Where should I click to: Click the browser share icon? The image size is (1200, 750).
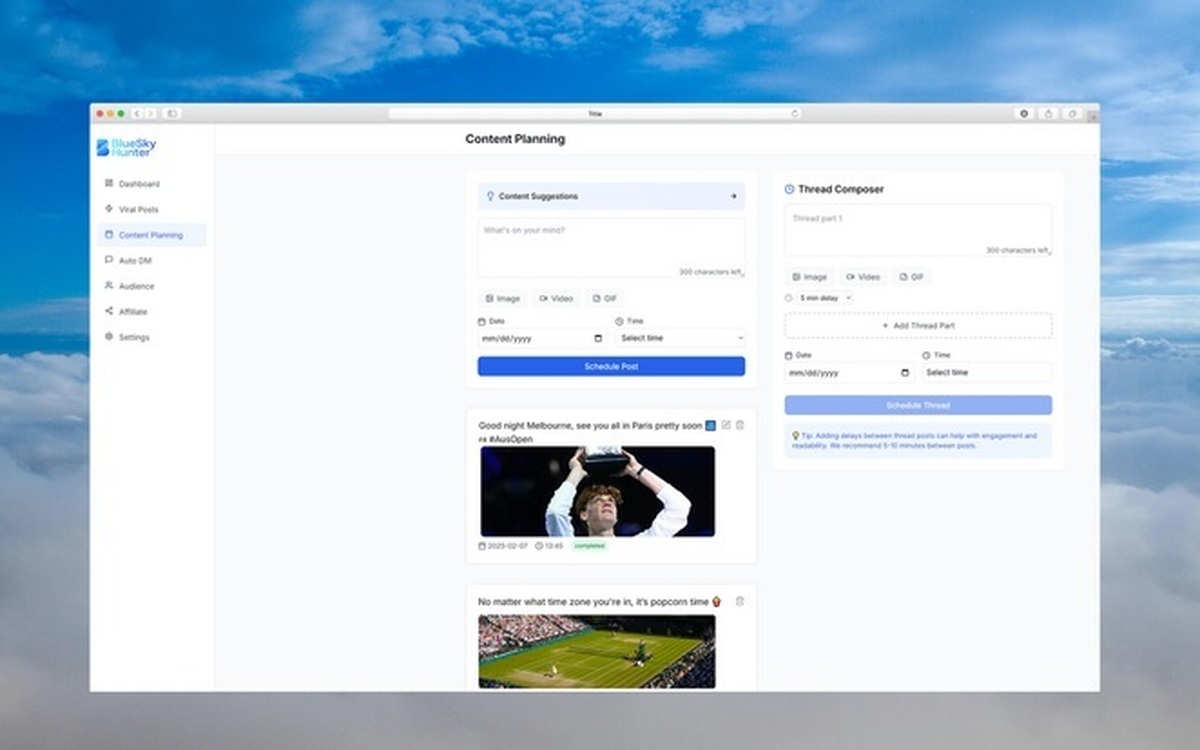pos(1048,114)
